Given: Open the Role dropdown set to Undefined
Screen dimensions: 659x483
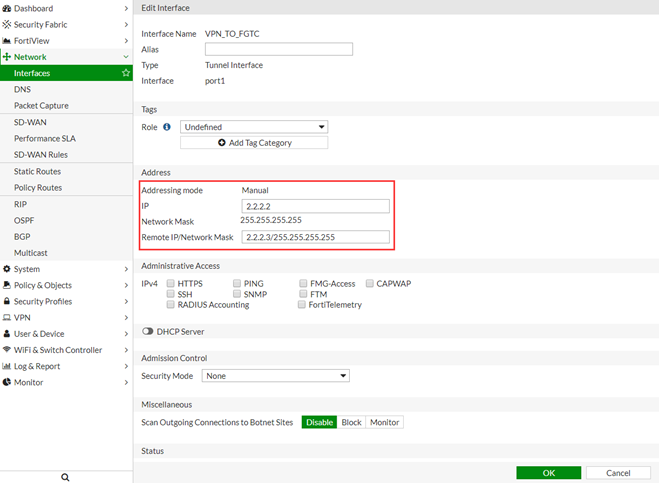Looking at the screenshot, I should (x=256, y=127).
